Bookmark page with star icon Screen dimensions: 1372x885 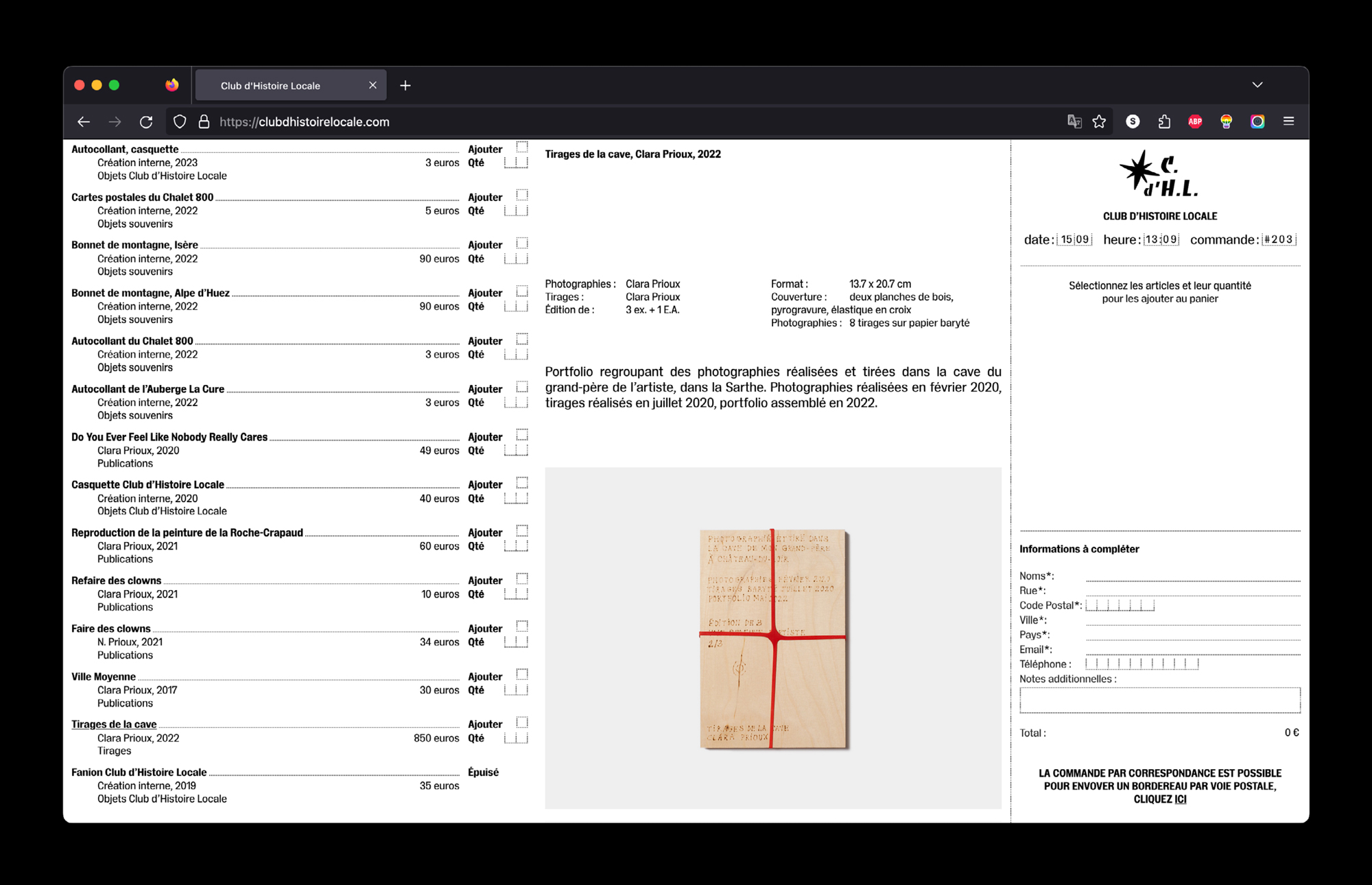coord(1099,121)
